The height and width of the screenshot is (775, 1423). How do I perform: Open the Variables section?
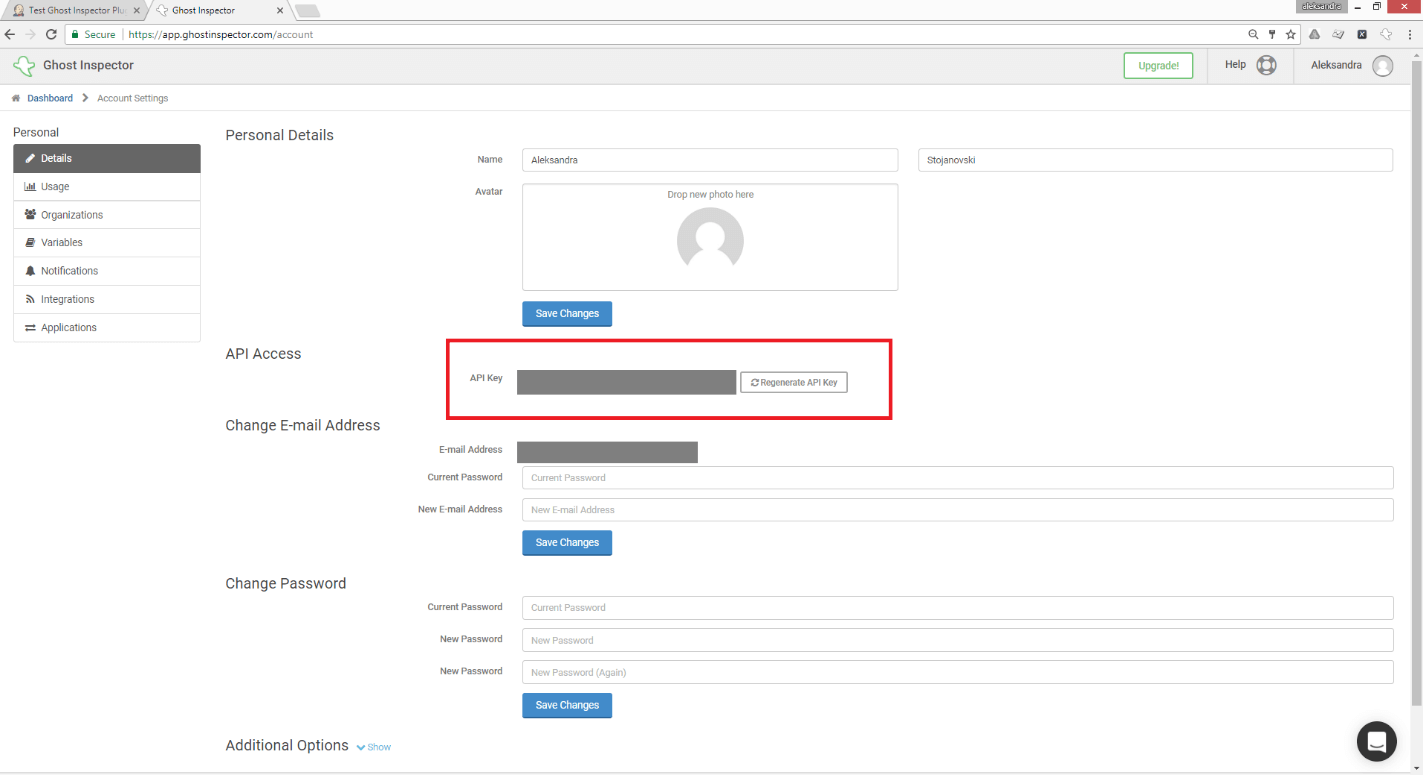(107, 243)
